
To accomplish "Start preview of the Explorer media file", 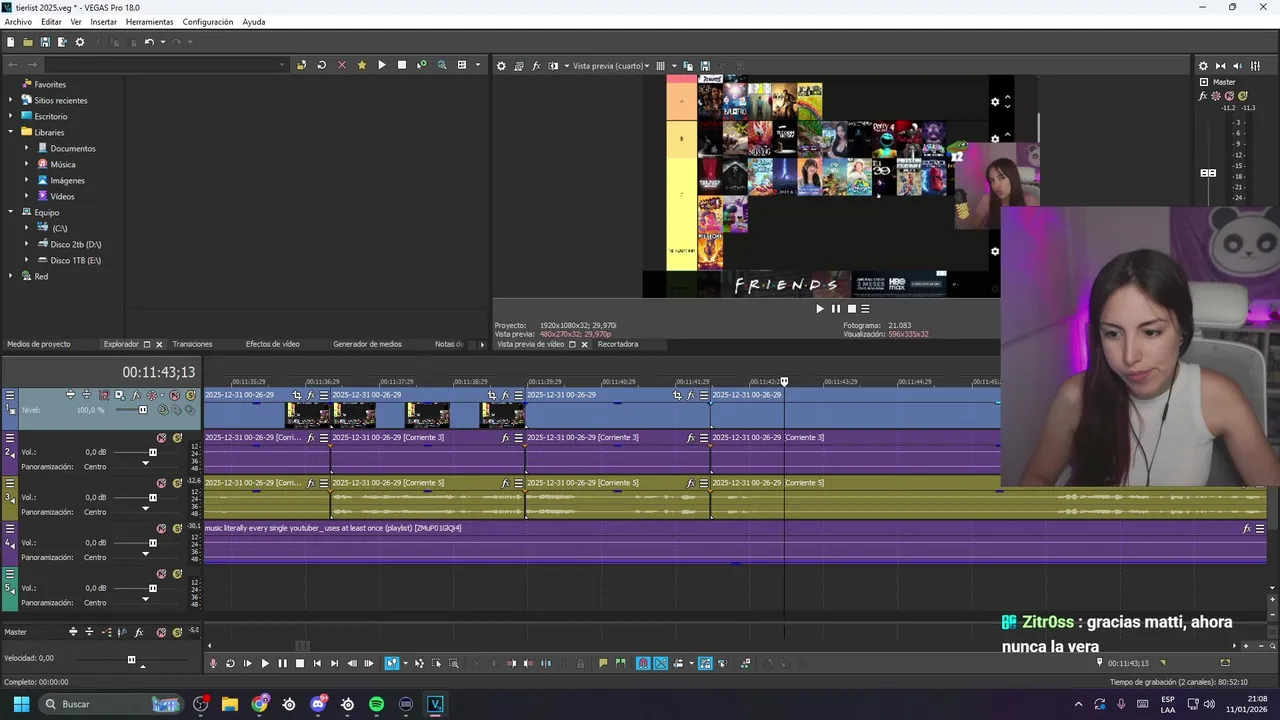I will pos(382,65).
